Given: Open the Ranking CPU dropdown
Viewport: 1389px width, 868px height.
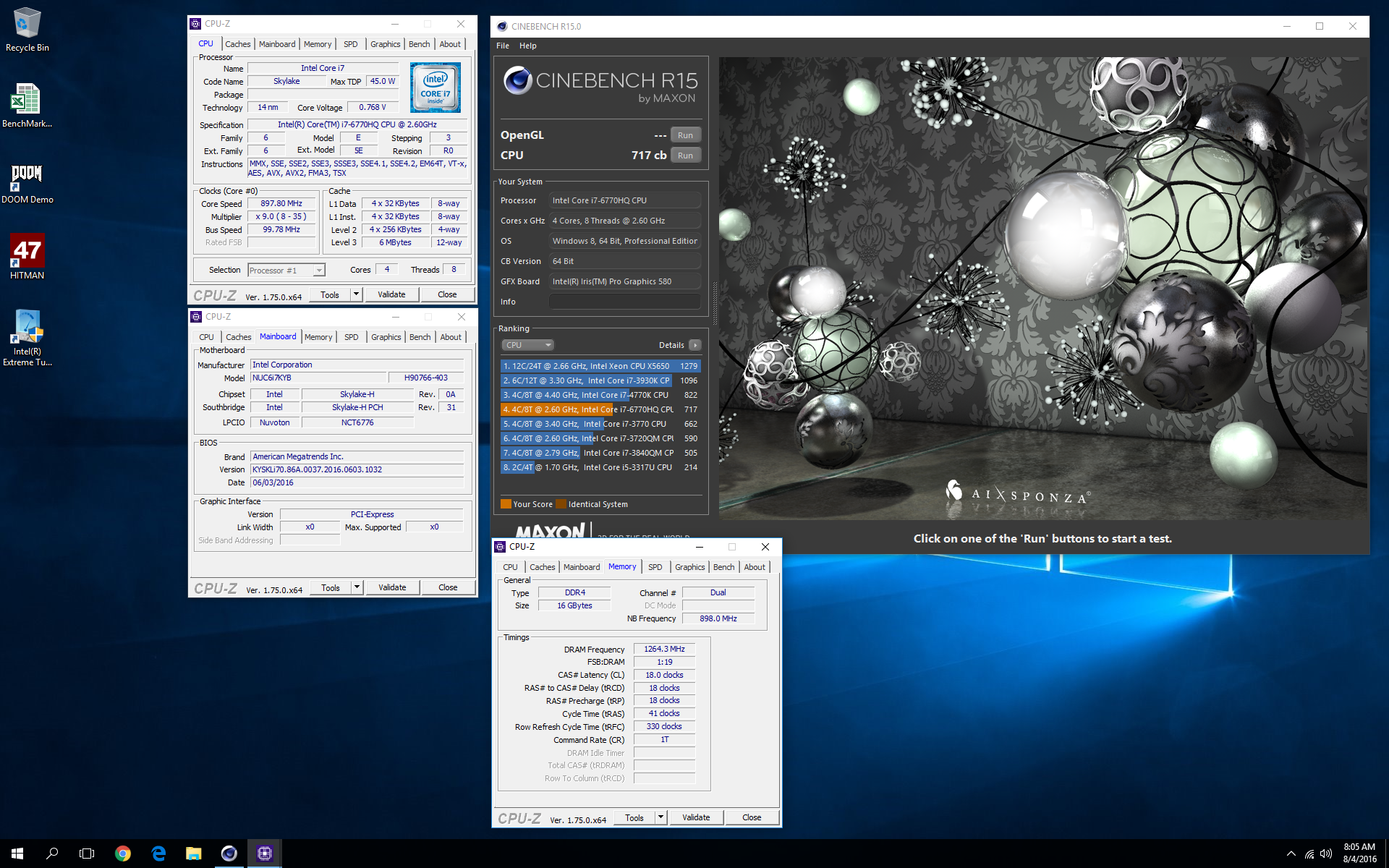Looking at the screenshot, I should coord(527,345).
